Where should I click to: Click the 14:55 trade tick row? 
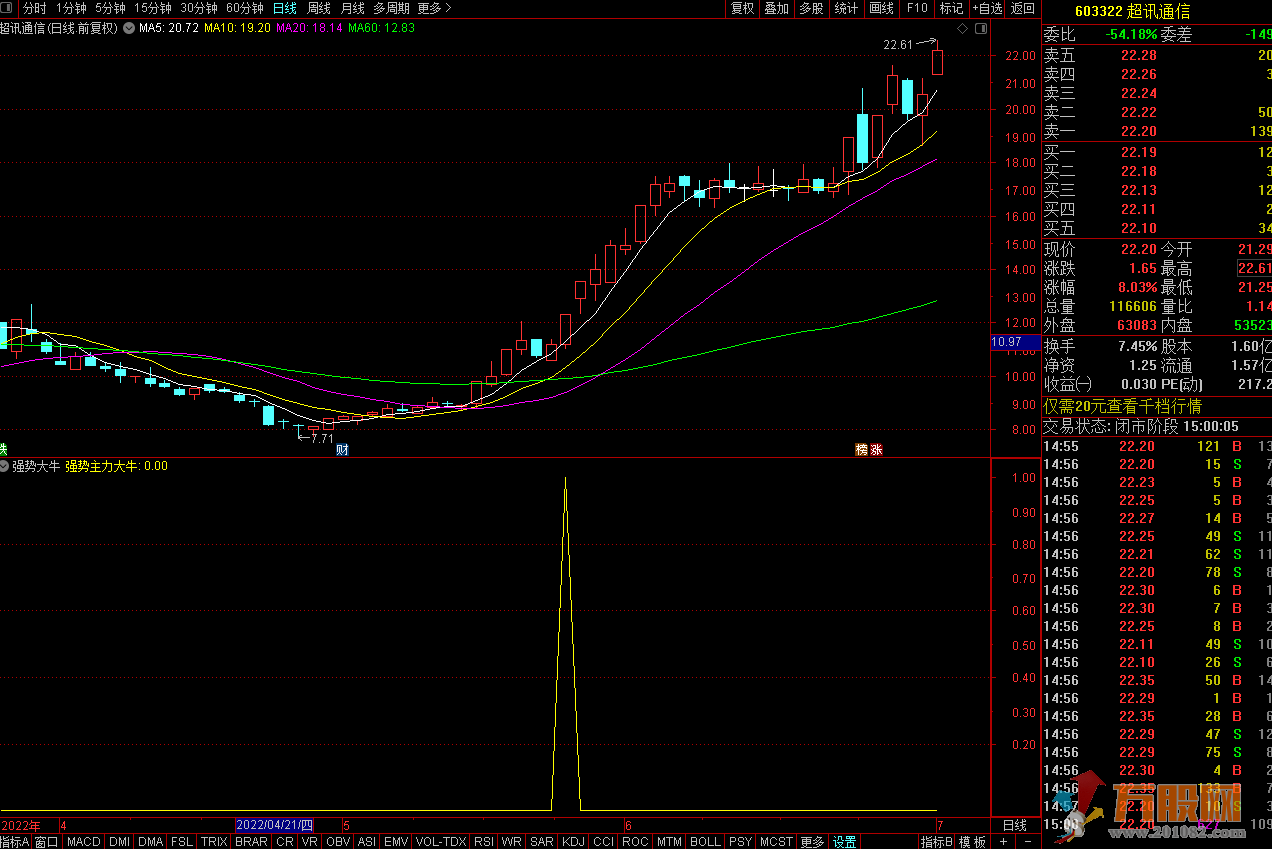coord(1157,446)
